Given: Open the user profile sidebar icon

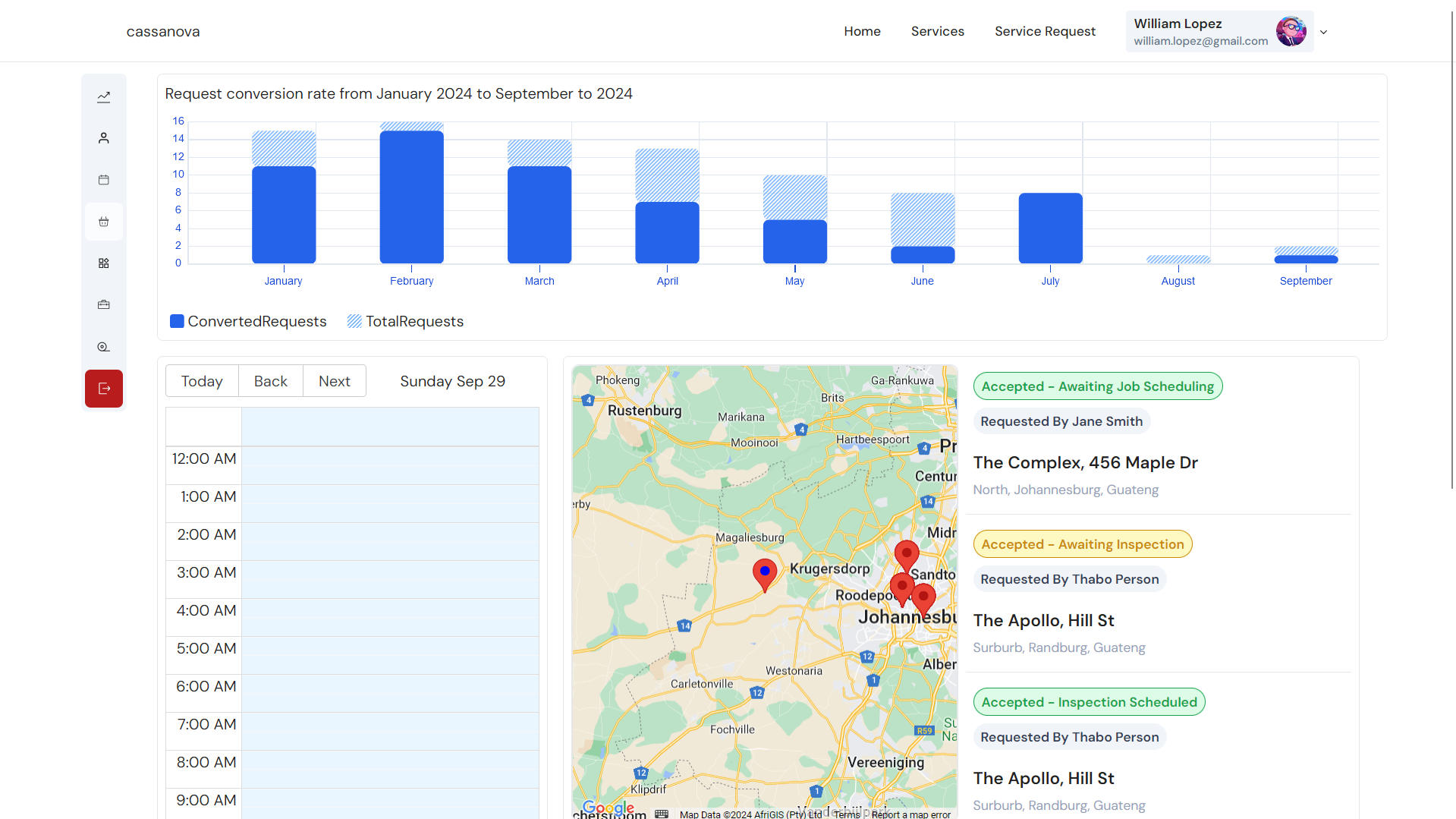Looking at the screenshot, I should [x=104, y=138].
